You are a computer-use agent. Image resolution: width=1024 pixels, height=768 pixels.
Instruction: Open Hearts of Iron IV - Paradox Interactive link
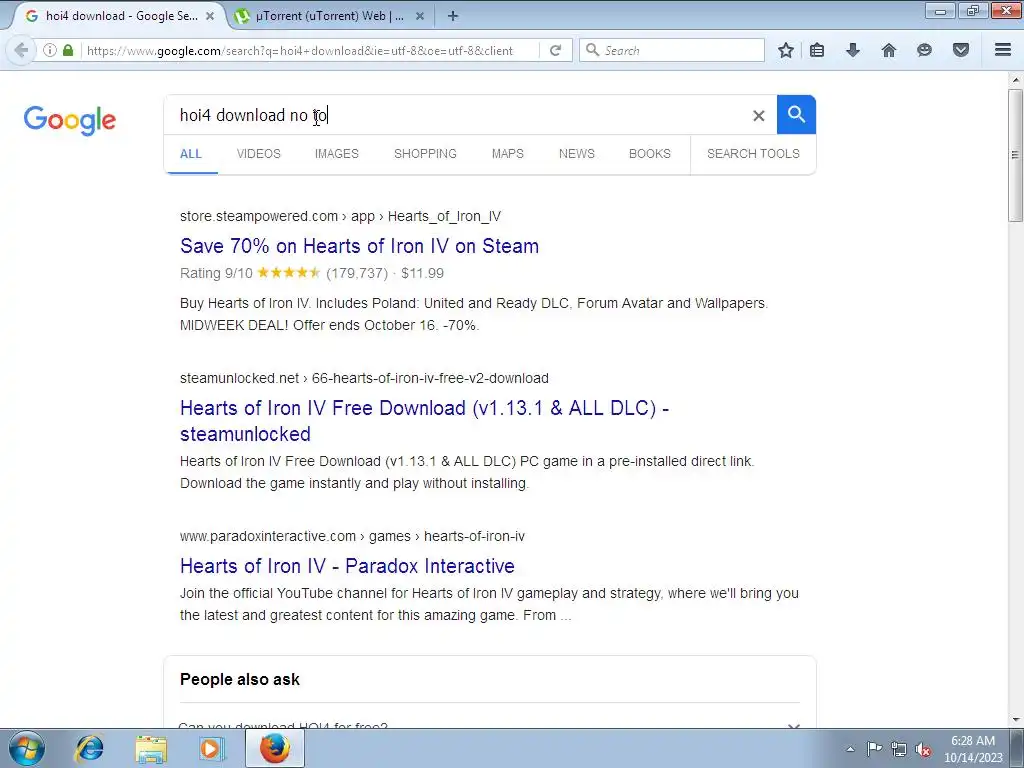pyautogui.click(x=347, y=566)
